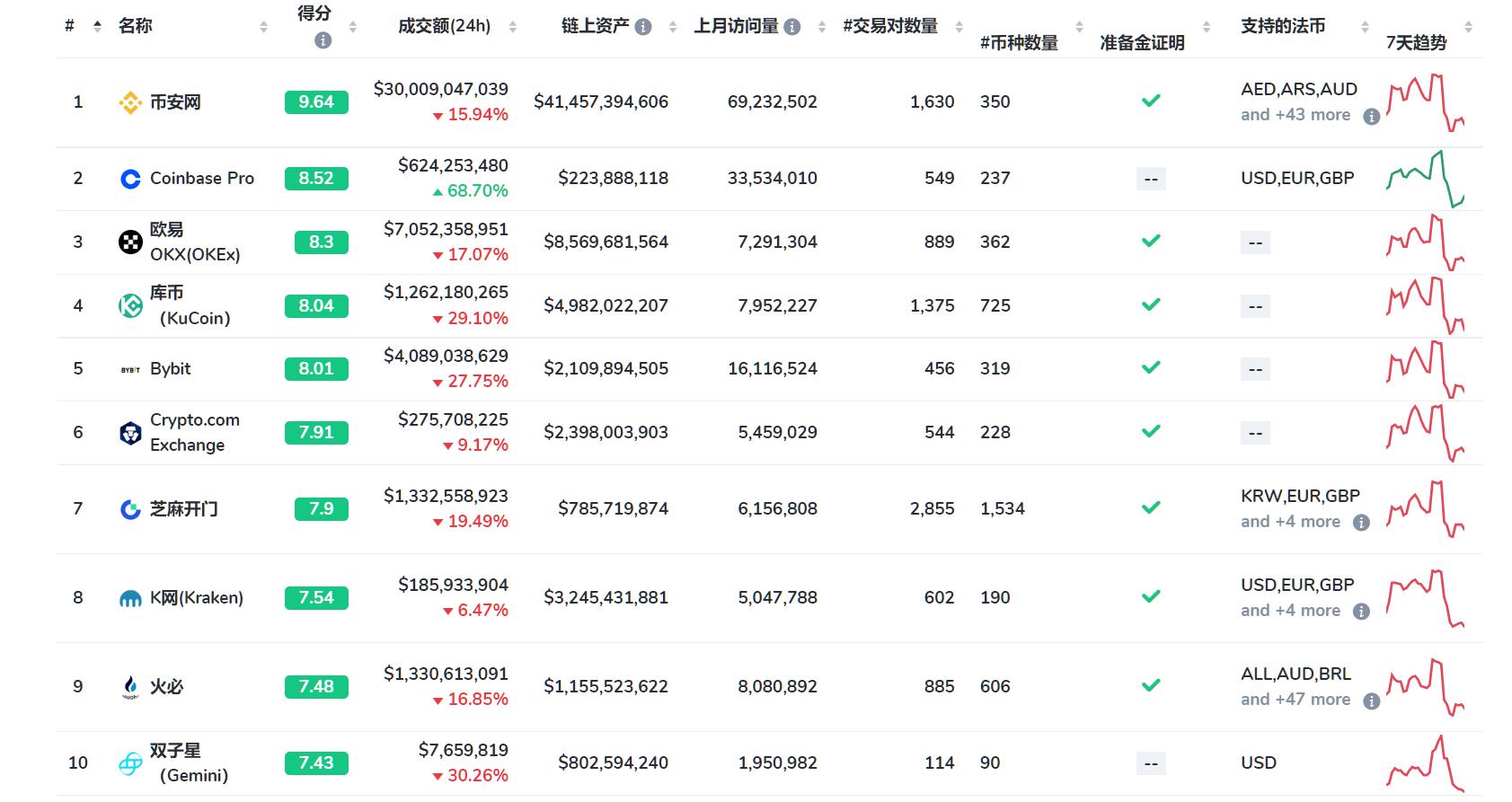Click Coinbase Pro's 8.52 score badge

316,179
